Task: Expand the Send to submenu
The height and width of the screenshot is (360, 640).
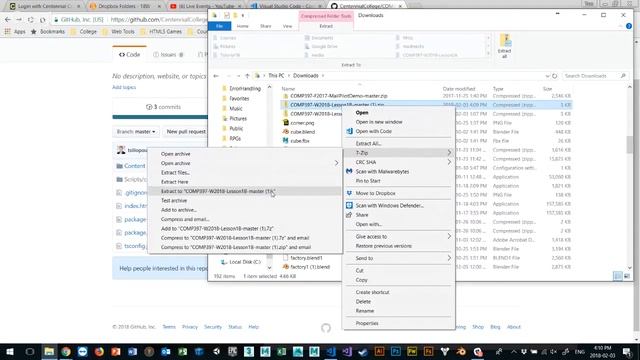Action: coord(449,258)
